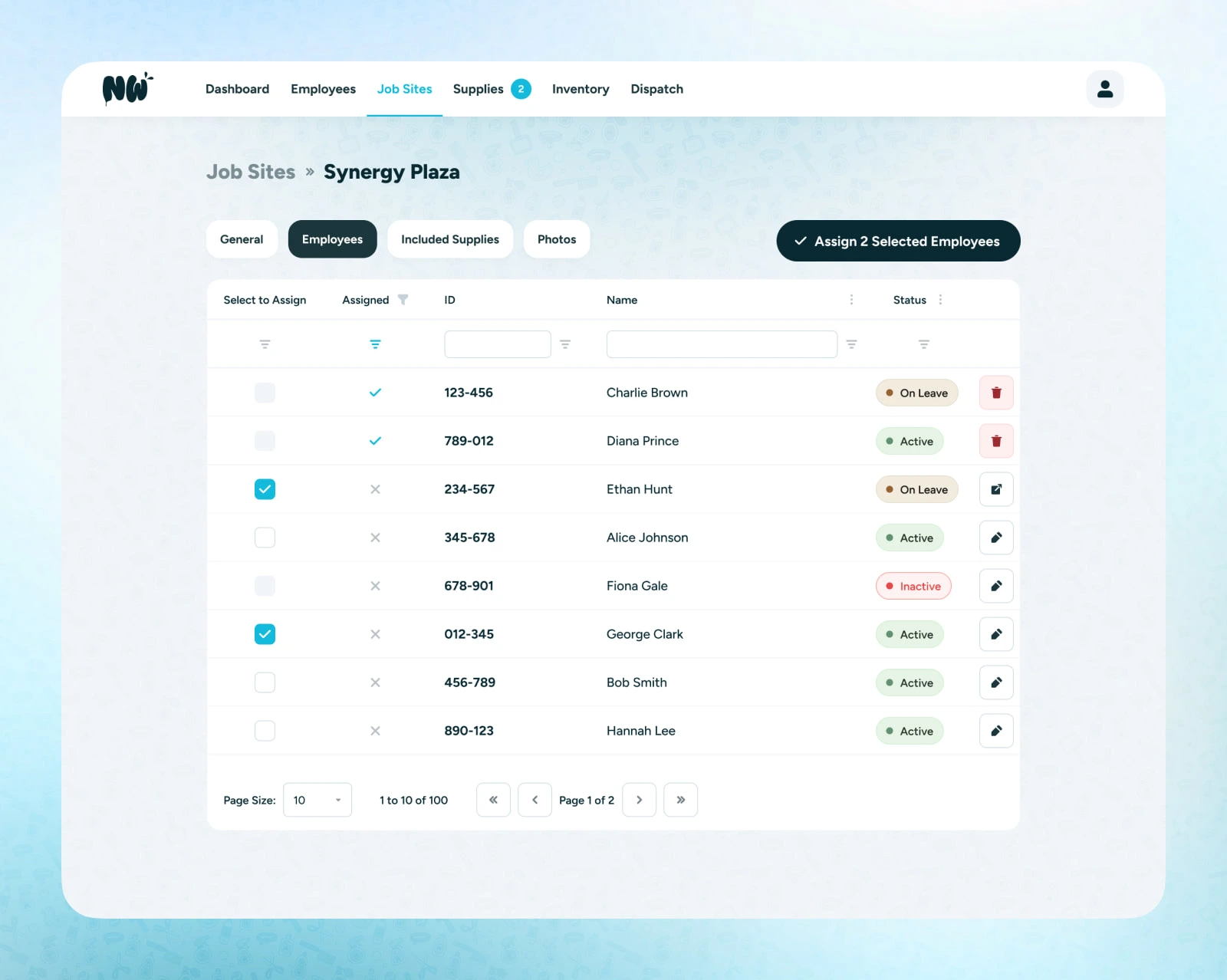This screenshot has height=980, width=1227.
Task: Select Hannah Lee's checkbox
Action: 265,731
